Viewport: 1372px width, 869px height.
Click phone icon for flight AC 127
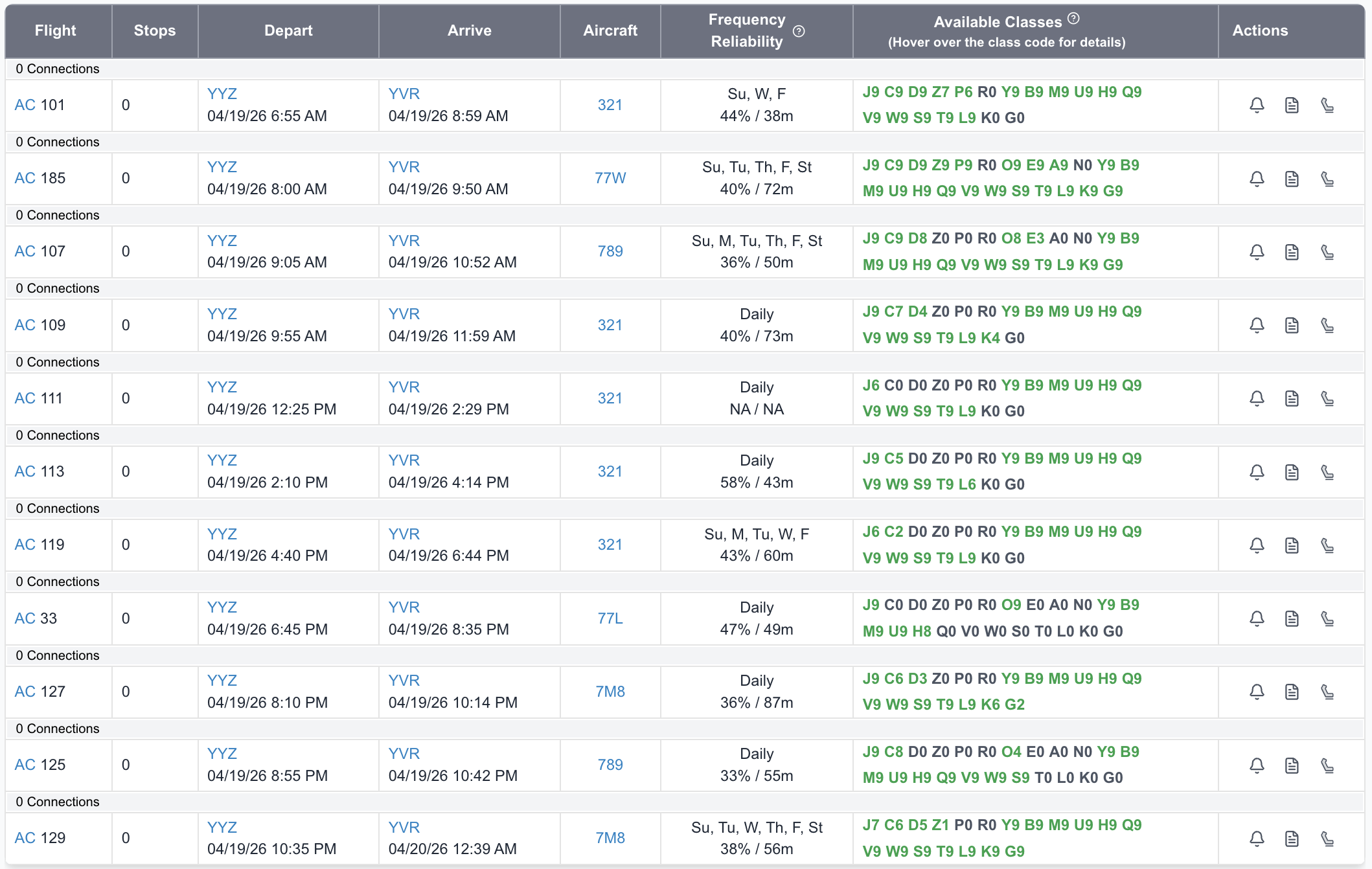tap(1327, 692)
